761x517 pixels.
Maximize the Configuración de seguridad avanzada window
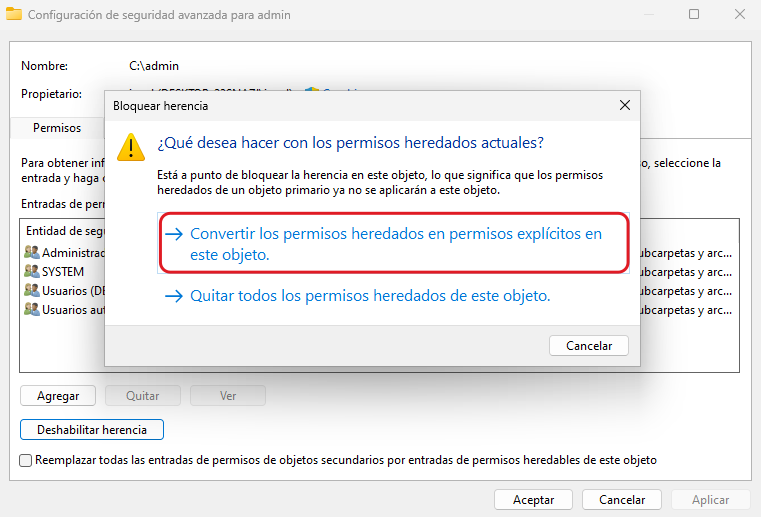pos(694,15)
